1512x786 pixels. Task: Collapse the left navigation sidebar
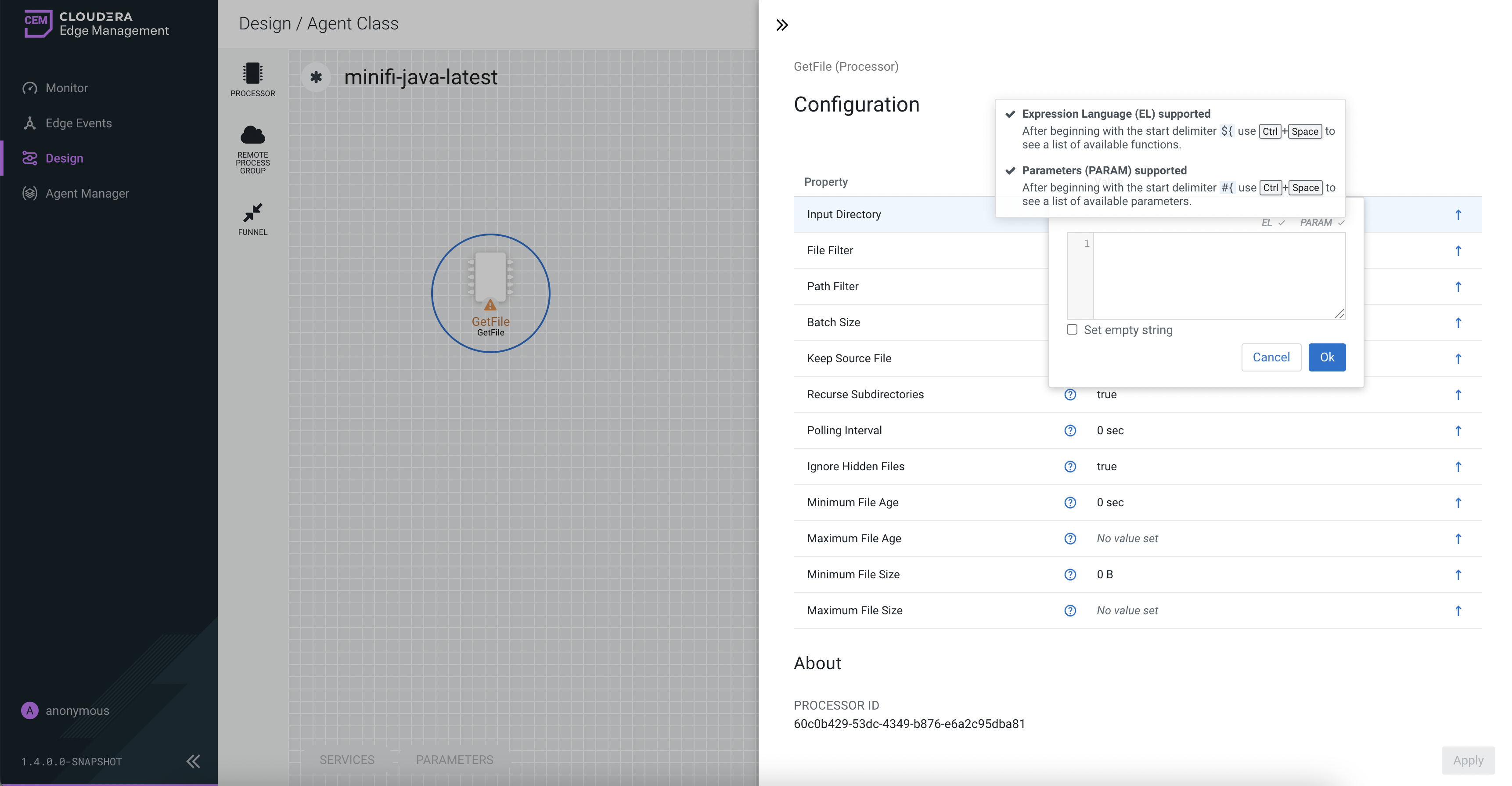pos(193,761)
